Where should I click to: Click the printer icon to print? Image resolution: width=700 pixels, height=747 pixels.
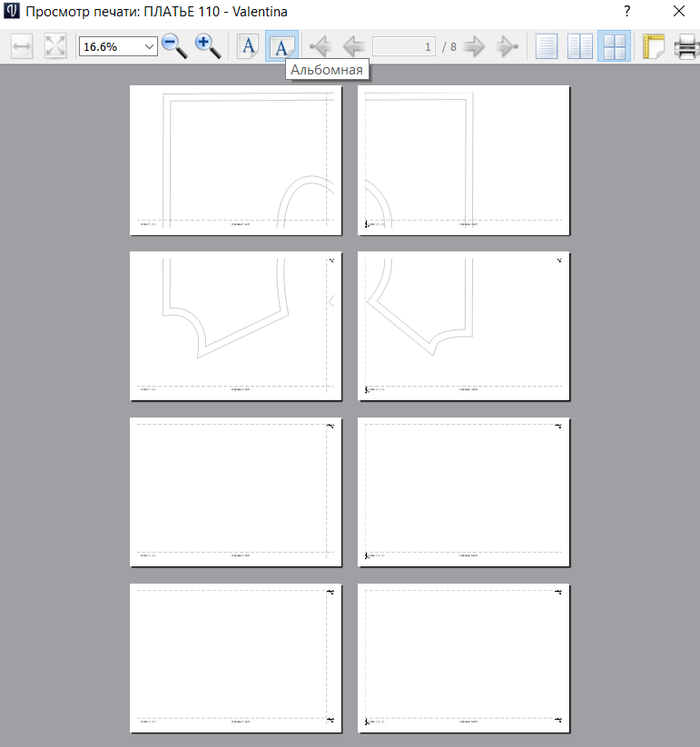[x=686, y=47]
